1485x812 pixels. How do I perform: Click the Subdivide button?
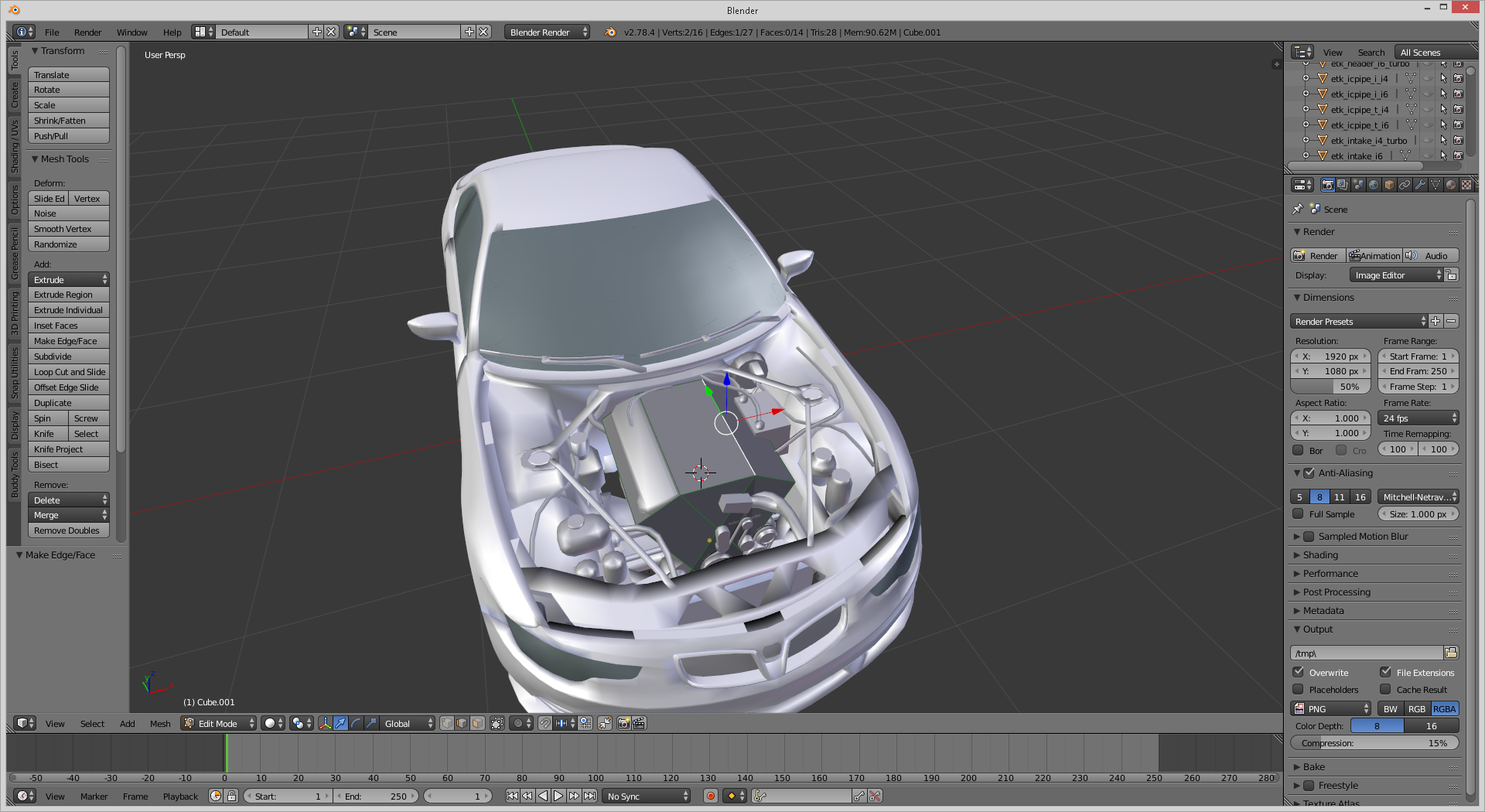tap(69, 357)
